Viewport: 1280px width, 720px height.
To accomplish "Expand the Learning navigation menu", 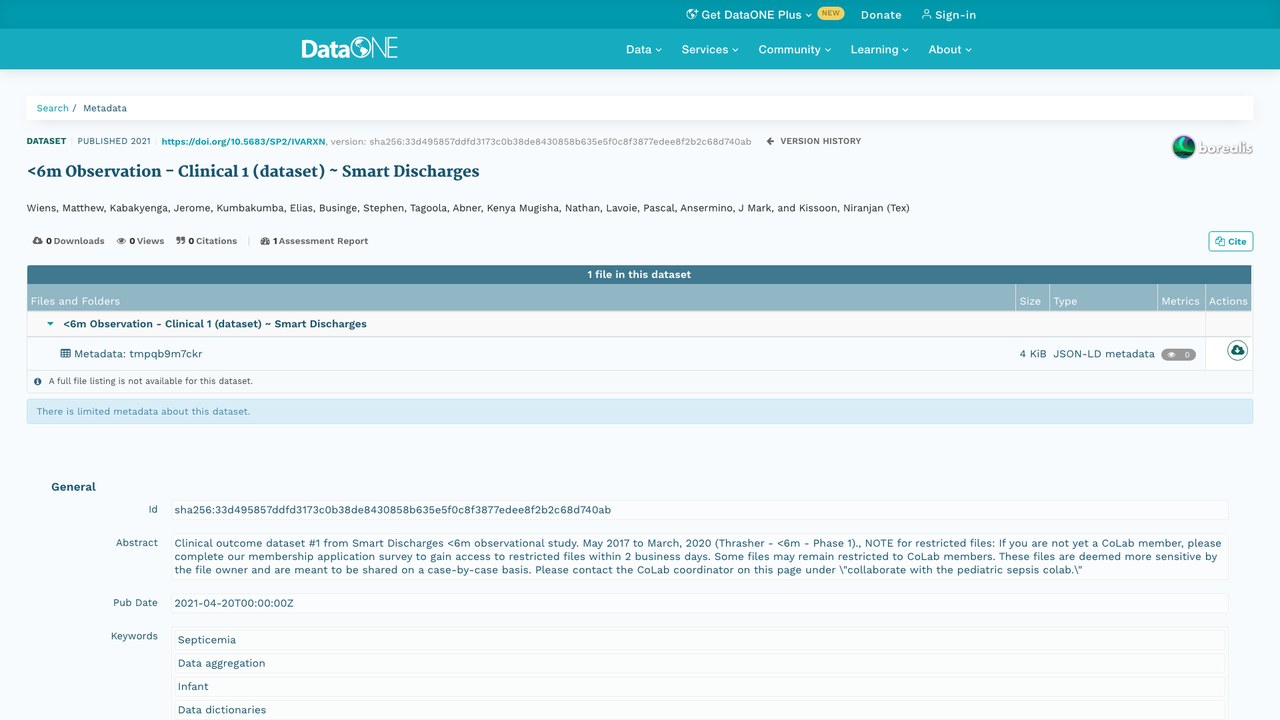I will pos(880,49).
